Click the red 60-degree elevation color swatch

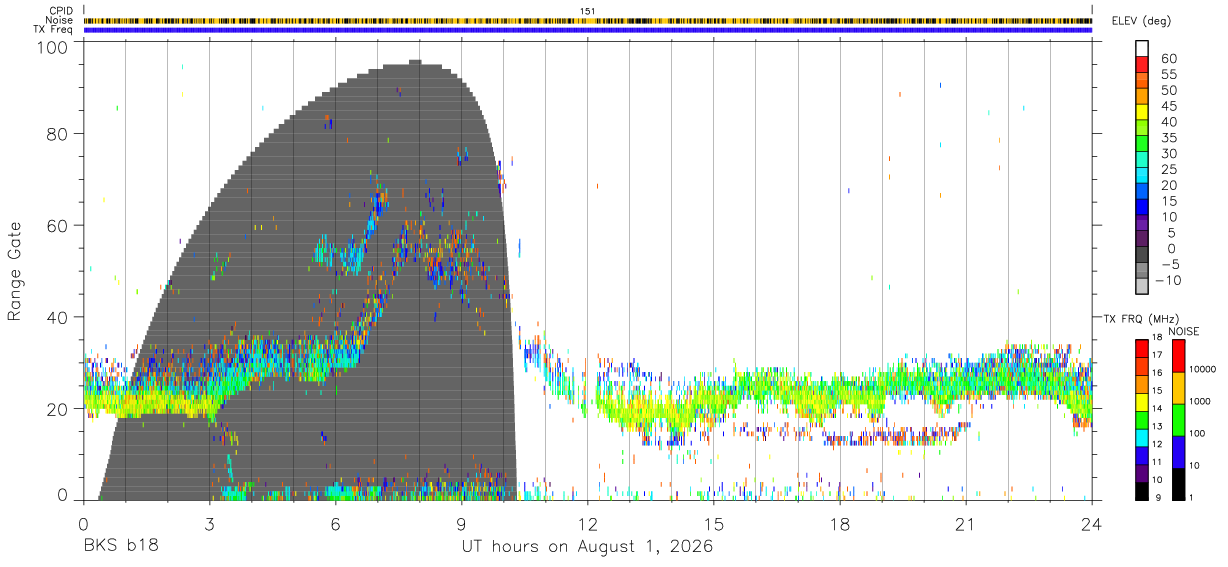(1143, 64)
